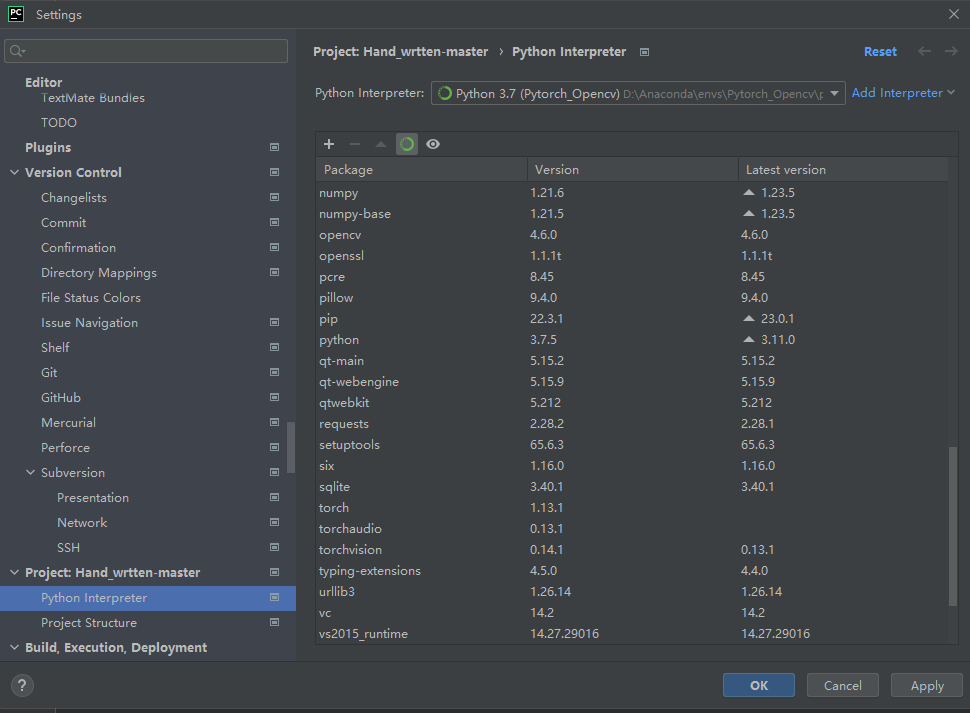
Task: Click the project icon beside Project Structure
Action: [274, 622]
